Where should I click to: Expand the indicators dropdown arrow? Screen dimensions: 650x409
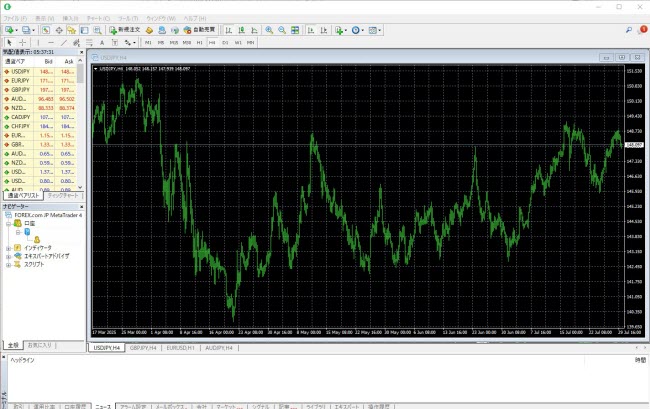pos(346,30)
